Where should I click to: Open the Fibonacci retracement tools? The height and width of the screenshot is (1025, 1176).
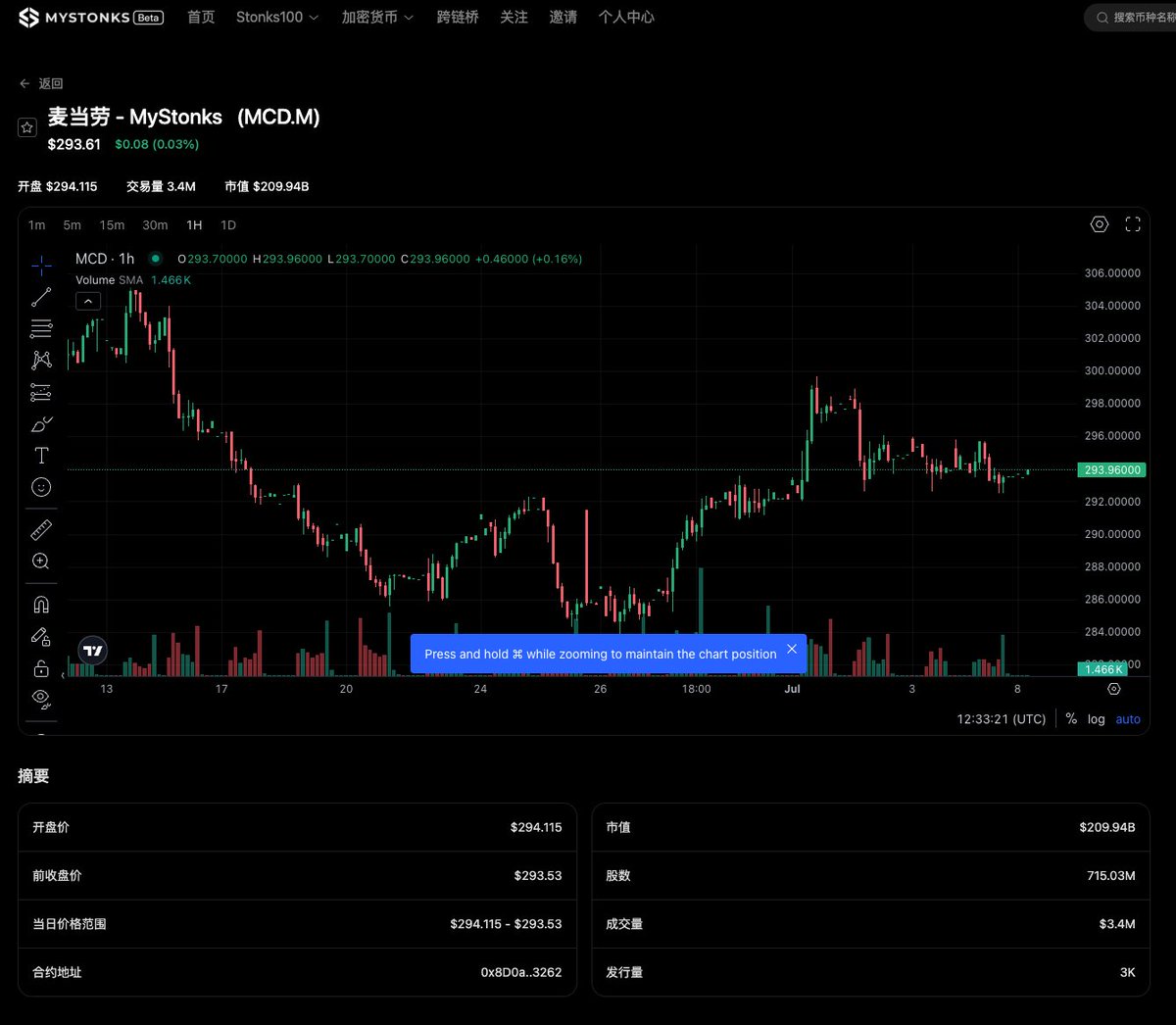(41, 328)
